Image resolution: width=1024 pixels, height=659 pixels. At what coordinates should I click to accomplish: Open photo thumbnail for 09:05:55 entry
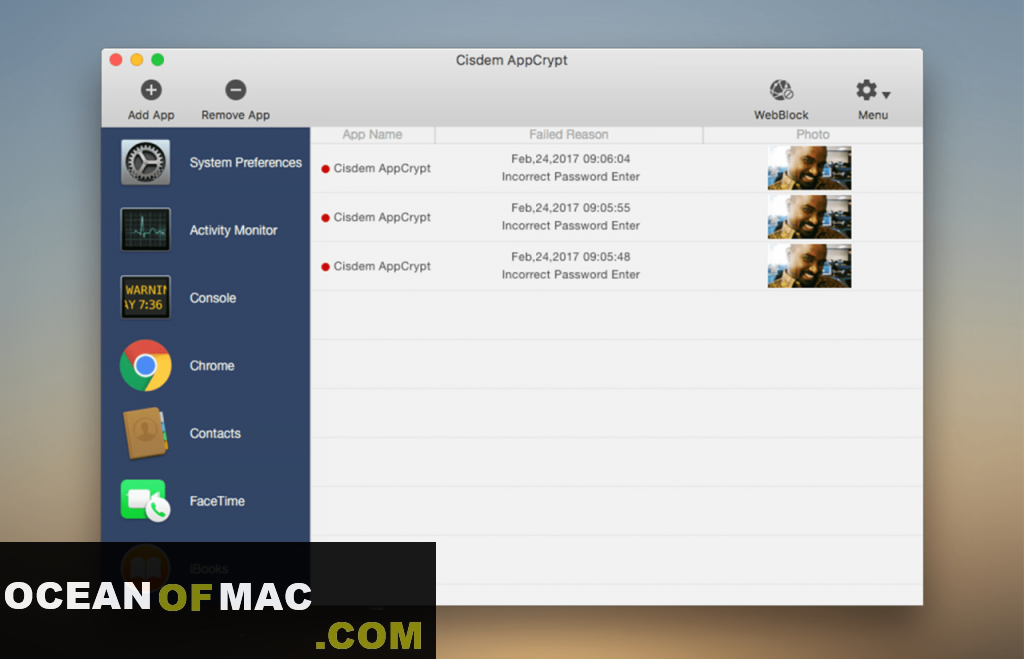809,217
